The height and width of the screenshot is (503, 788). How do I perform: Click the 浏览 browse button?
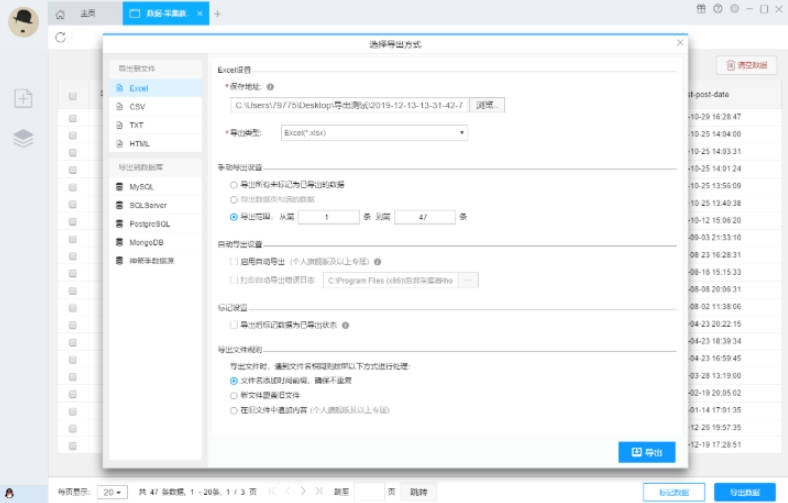coord(486,104)
